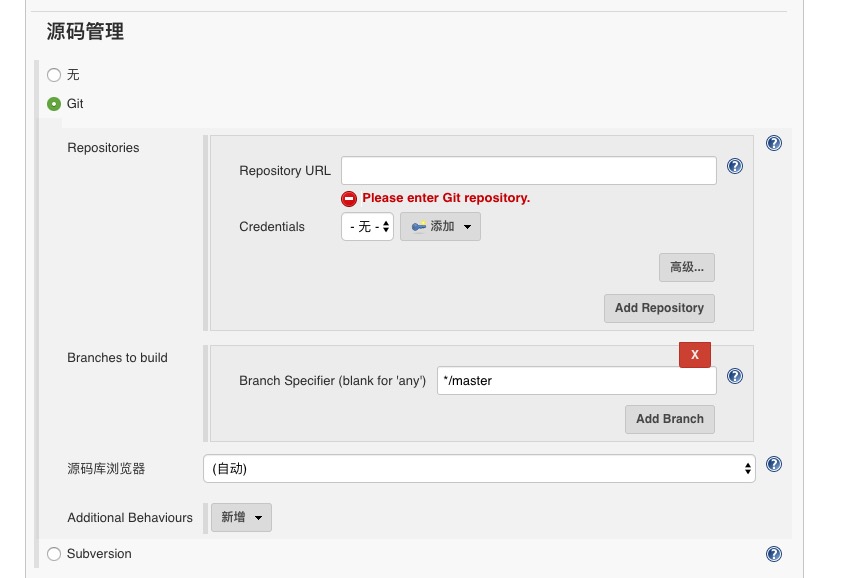Click into the Branch Specifier field
The image size is (850, 578).
click(576, 381)
